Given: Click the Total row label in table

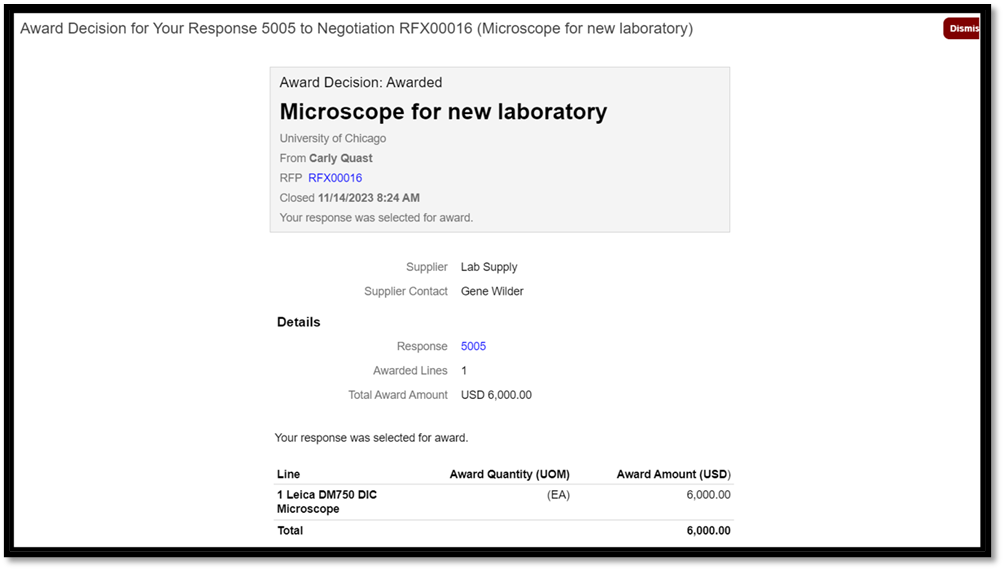Looking at the screenshot, I should (290, 531).
